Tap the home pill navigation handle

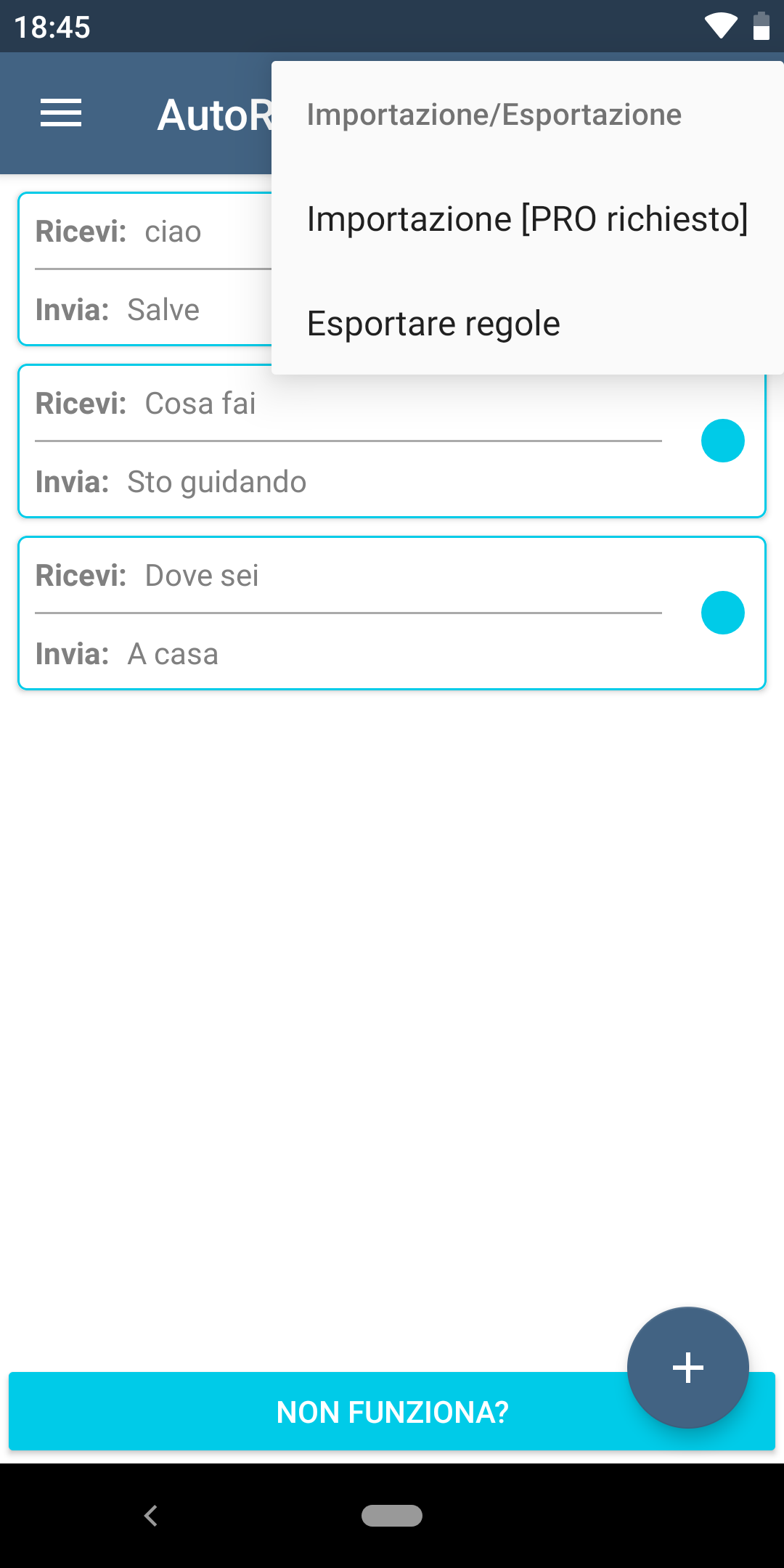coord(392,1516)
